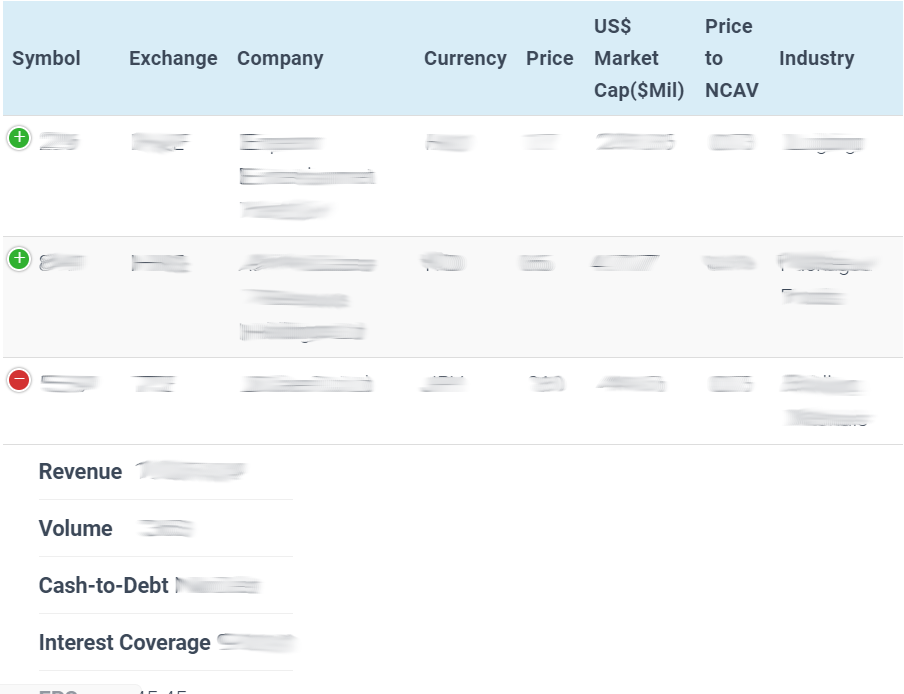Expand the first table row with green plus
This screenshot has height=694, width=904.
19,138
